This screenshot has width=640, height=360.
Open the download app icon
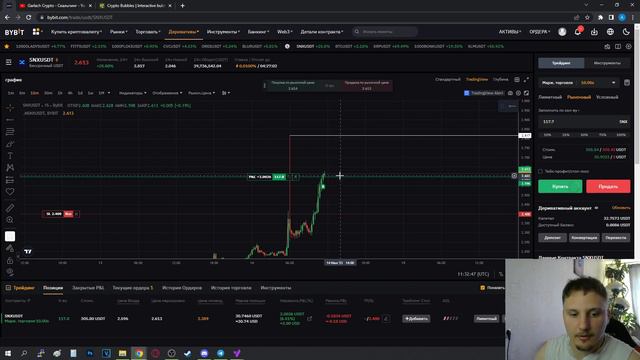594,32
